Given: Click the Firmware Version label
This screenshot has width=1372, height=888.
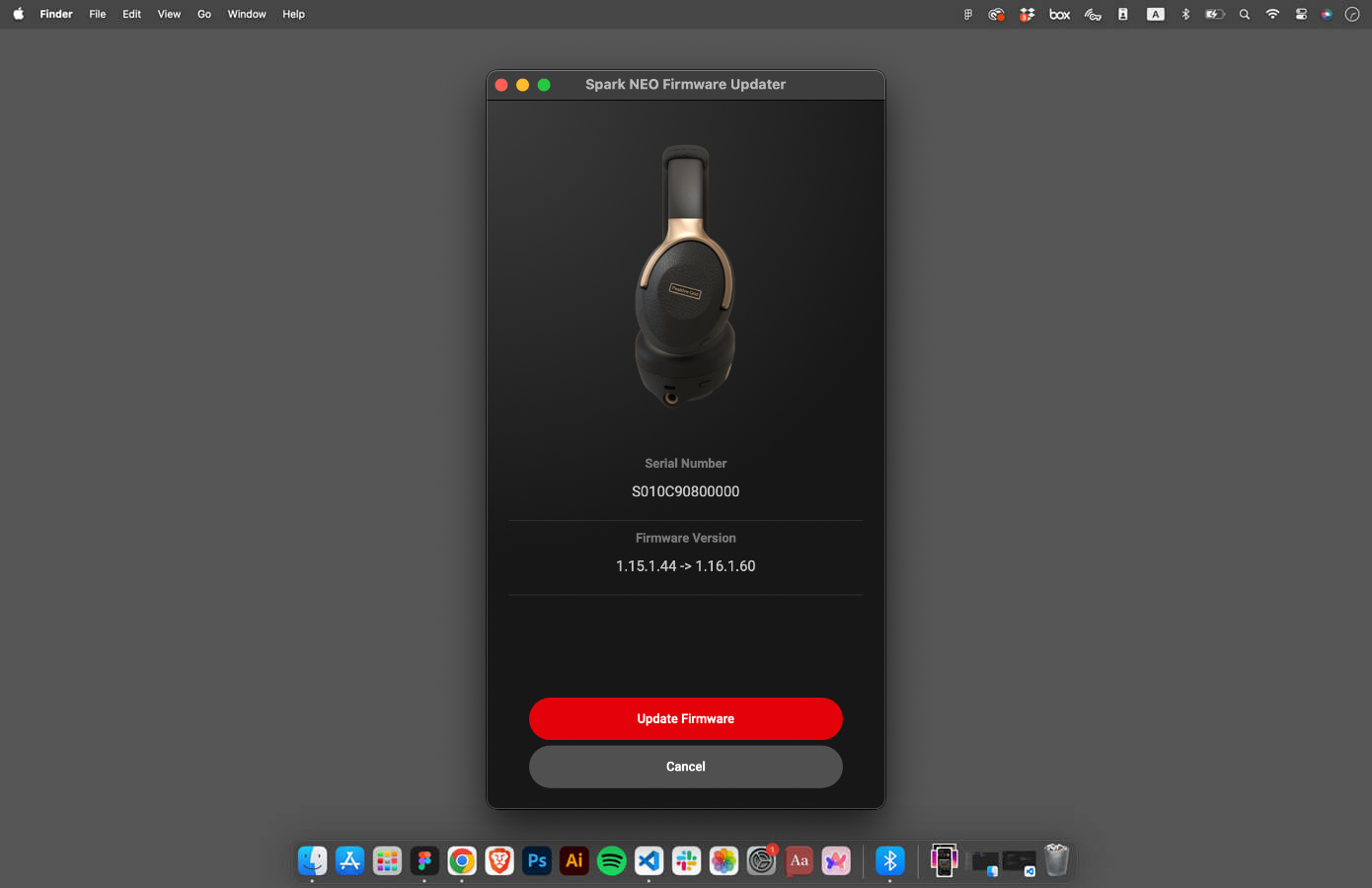Looking at the screenshot, I should (x=685, y=538).
